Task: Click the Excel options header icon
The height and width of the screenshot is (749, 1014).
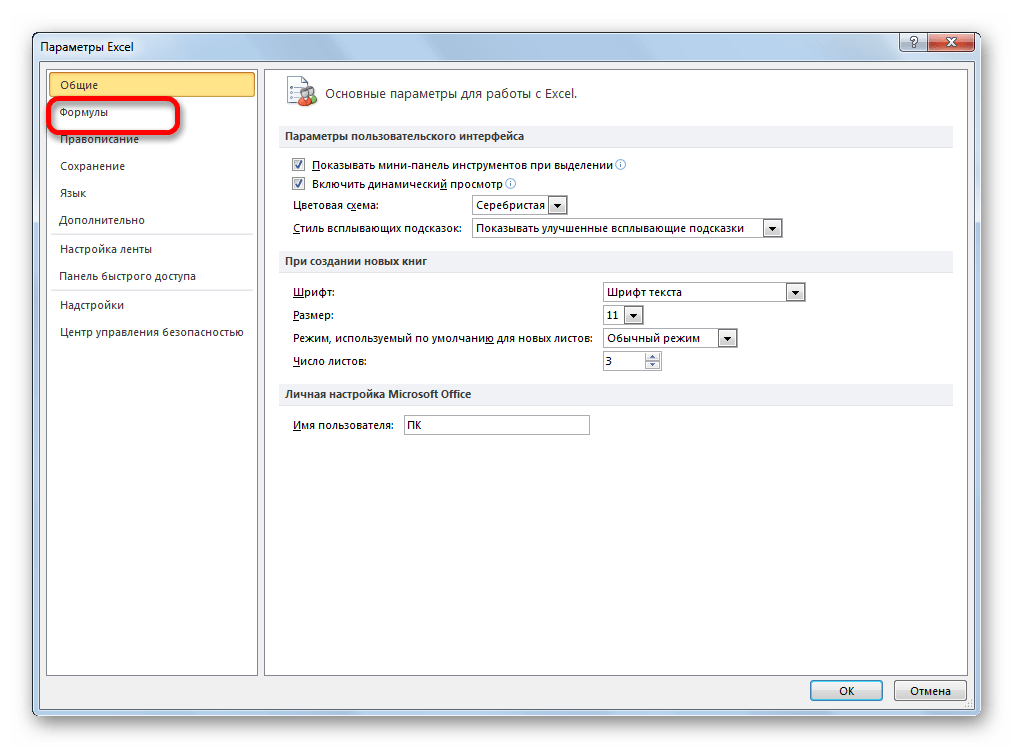Action: pyautogui.click(x=301, y=91)
